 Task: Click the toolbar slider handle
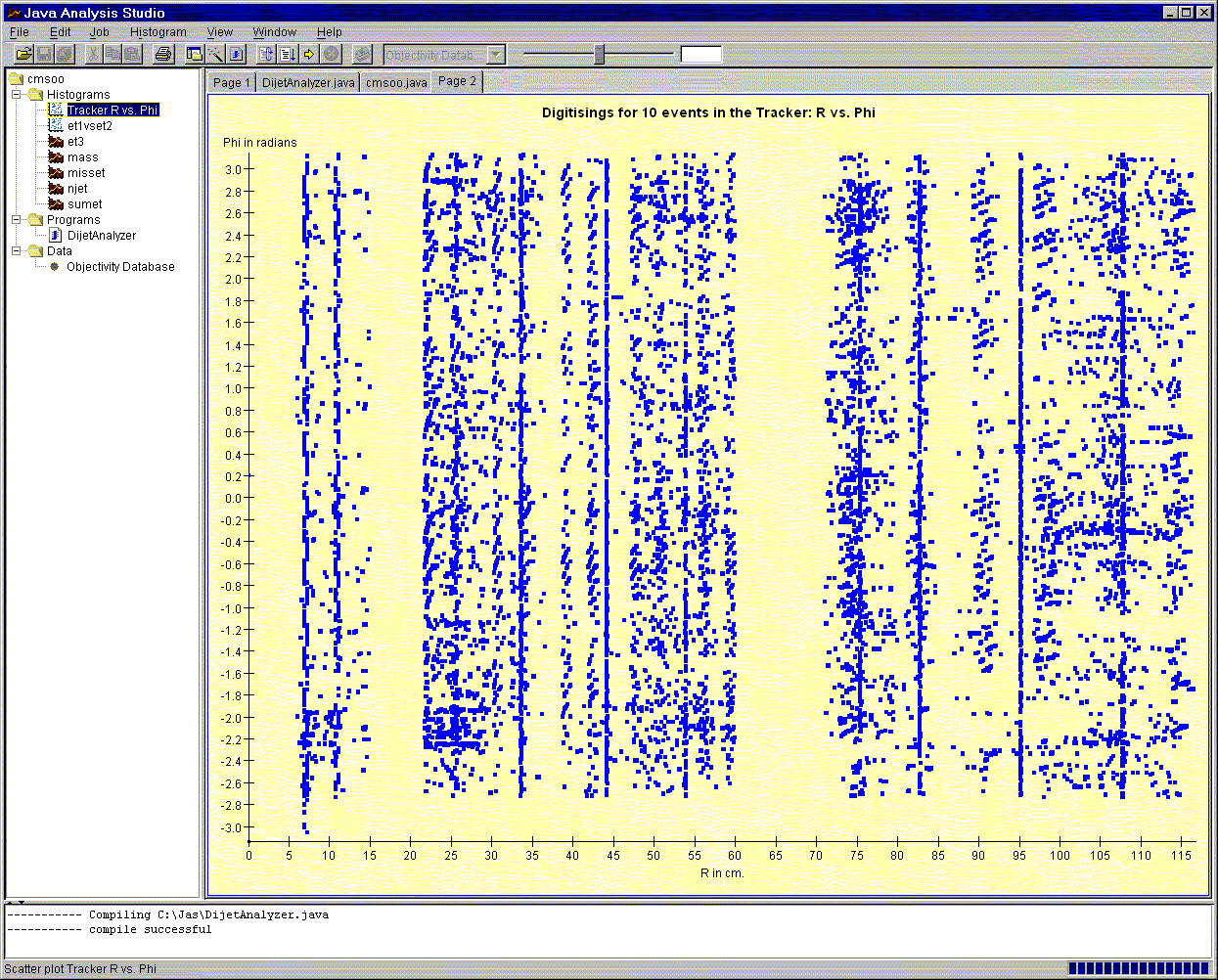point(599,55)
